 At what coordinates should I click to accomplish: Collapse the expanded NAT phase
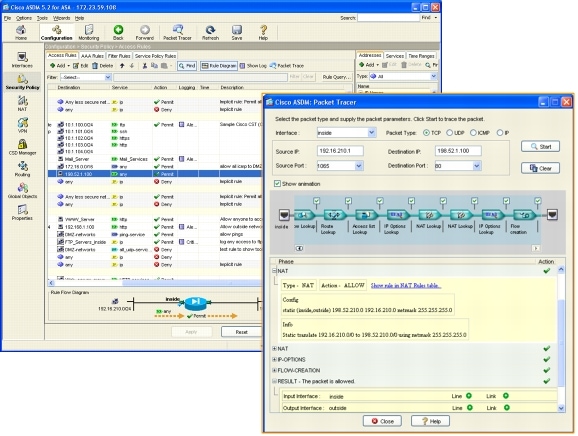(274, 271)
